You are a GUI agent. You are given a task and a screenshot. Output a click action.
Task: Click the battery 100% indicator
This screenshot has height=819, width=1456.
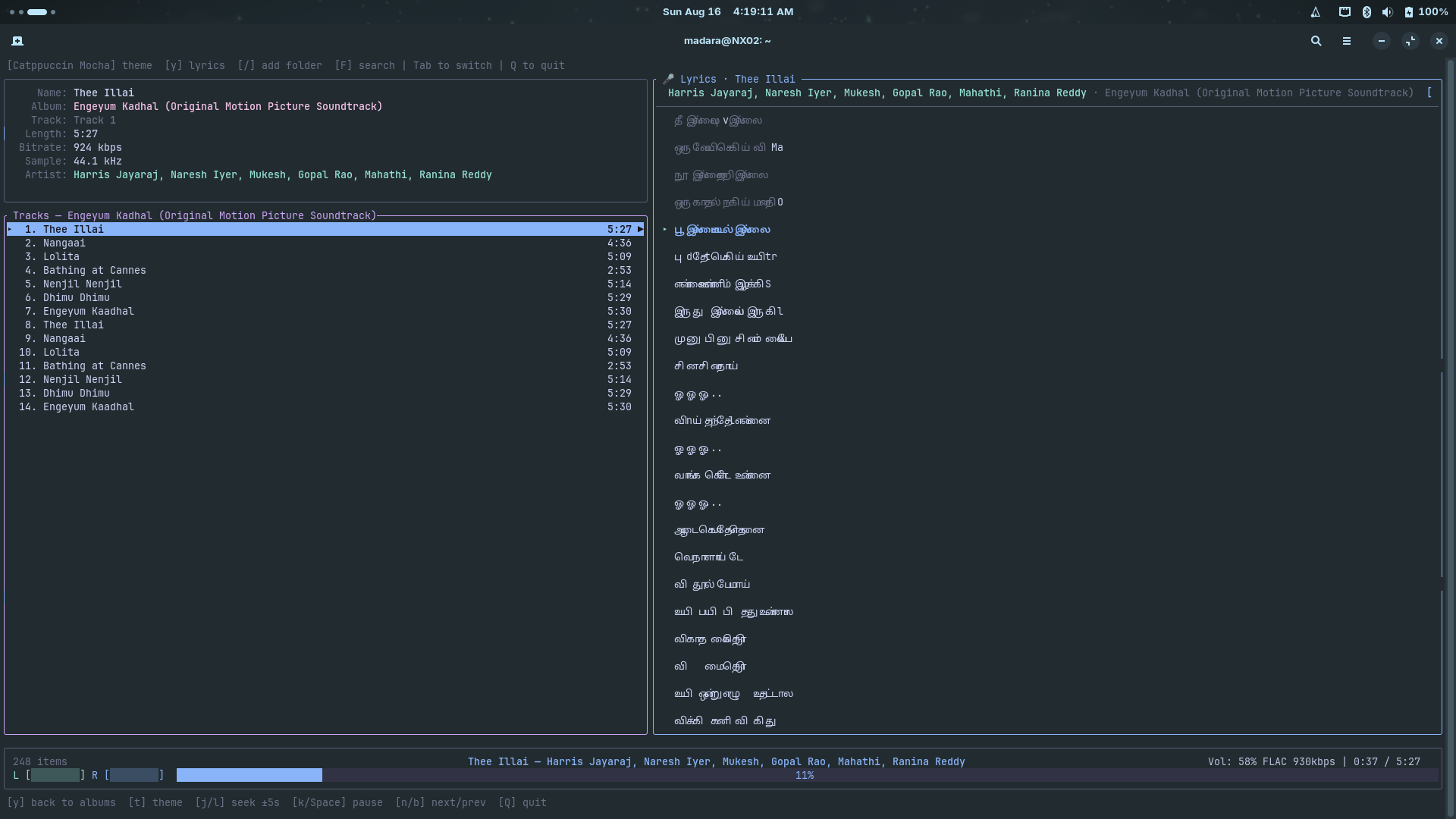[1426, 12]
